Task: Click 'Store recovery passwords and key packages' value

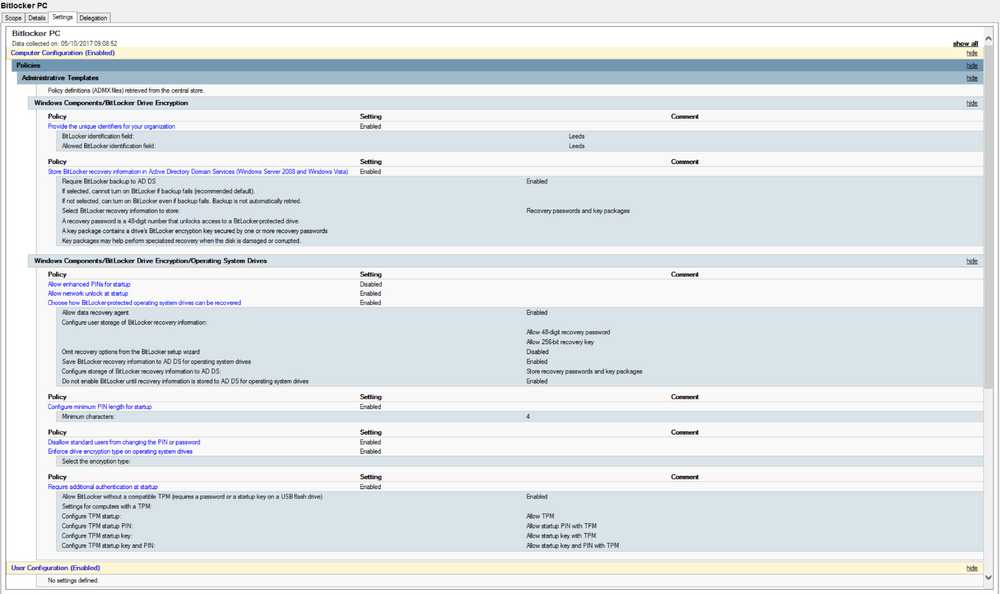Action: (x=584, y=371)
